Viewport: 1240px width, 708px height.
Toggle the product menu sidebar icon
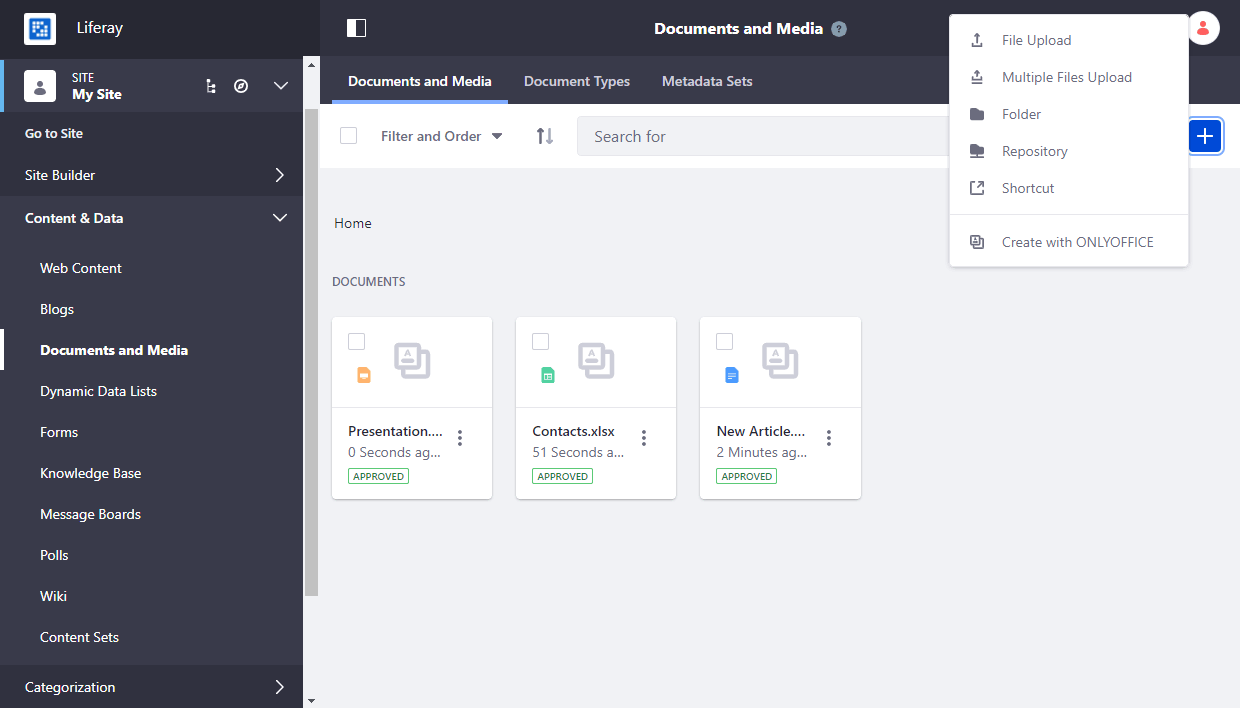pyautogui.click(x=356, y=28)
